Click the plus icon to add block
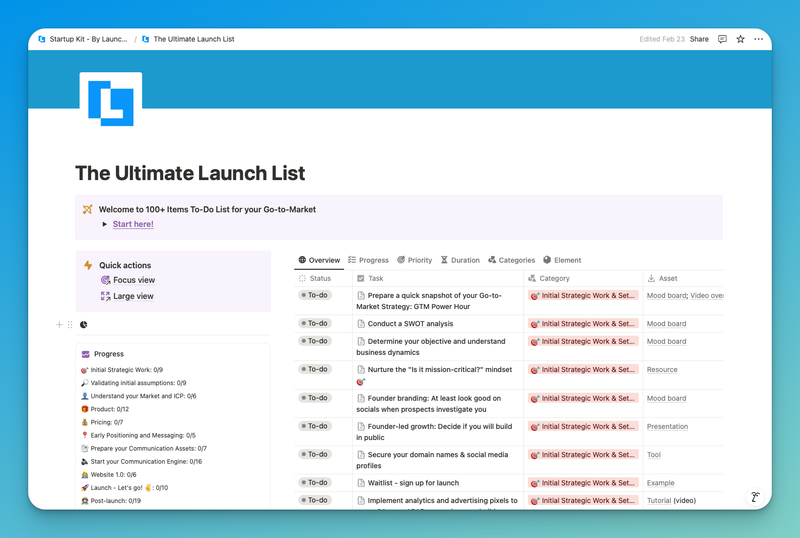 [59, 325]
